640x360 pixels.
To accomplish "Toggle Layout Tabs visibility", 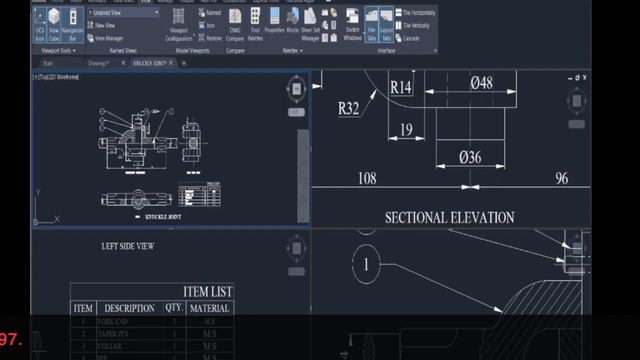I will [x=386, y=25].
